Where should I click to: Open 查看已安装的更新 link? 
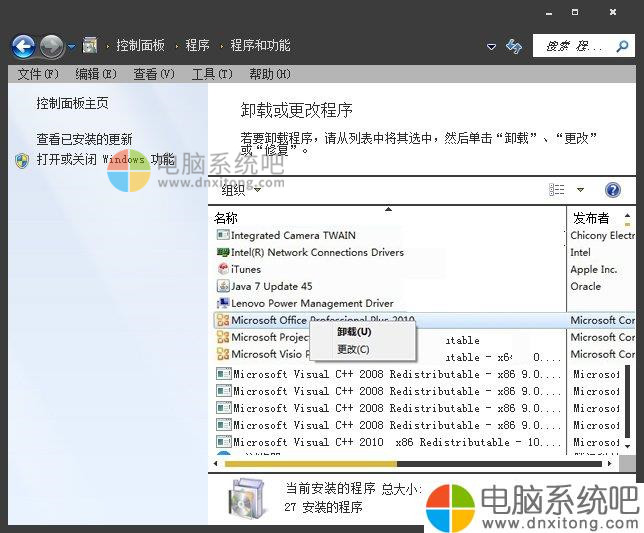(84, 139)
